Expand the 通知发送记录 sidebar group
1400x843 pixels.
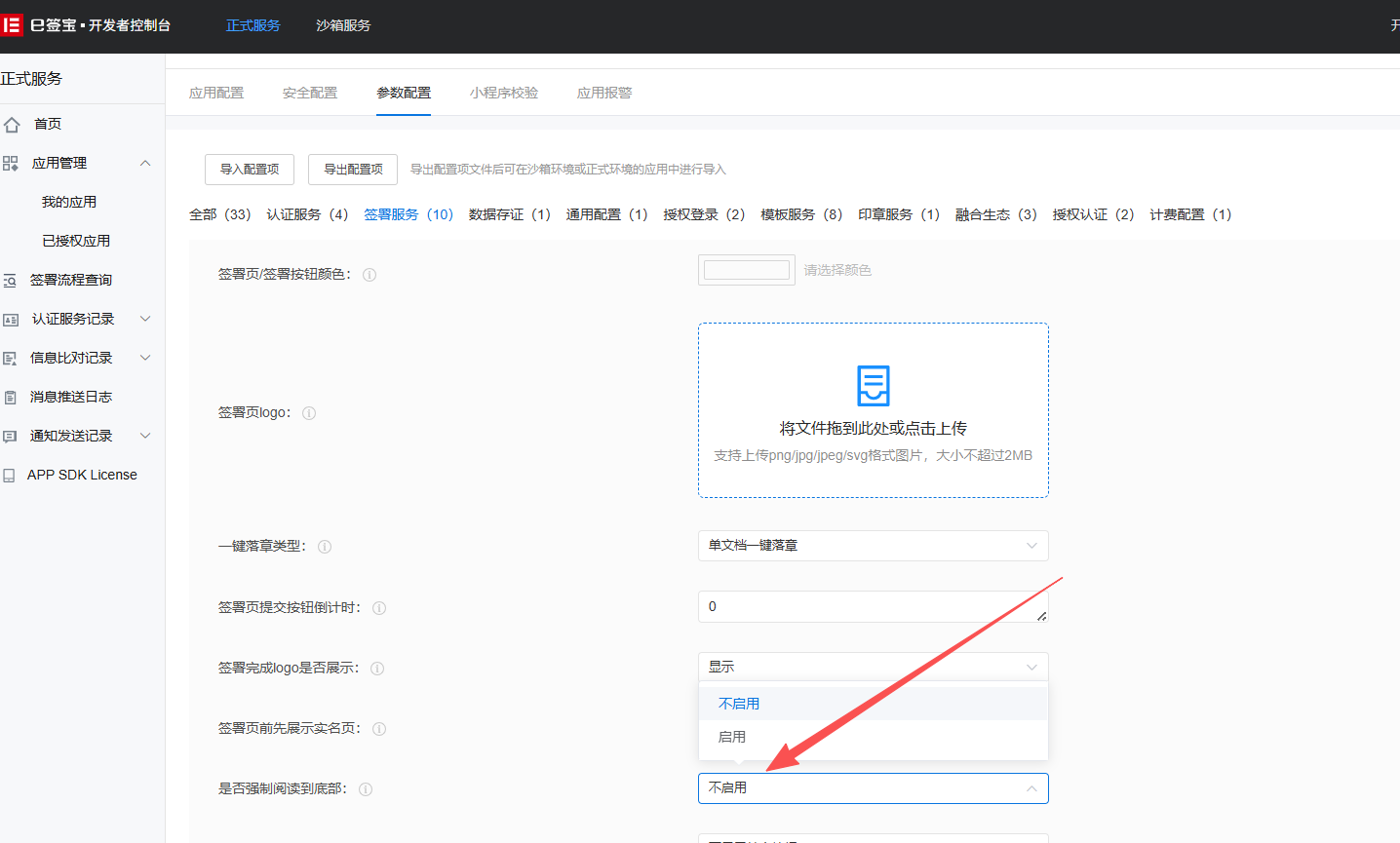145,436
